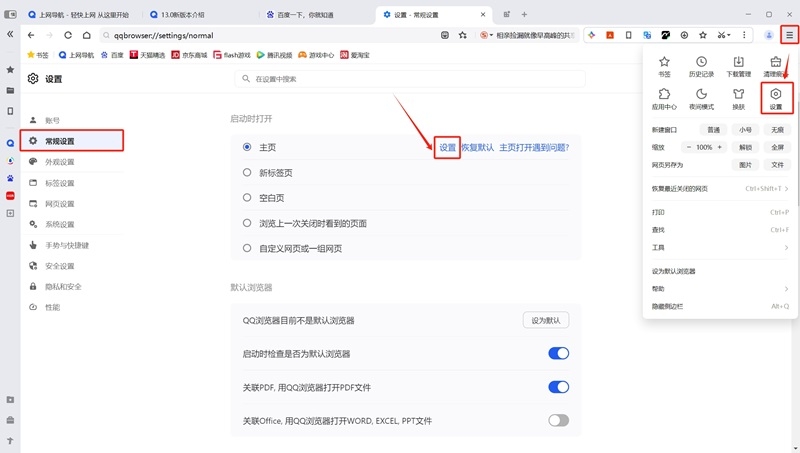Screen dimensions: 800x453
Task: Click the shield icon in address bar
Action: (445, 35)
